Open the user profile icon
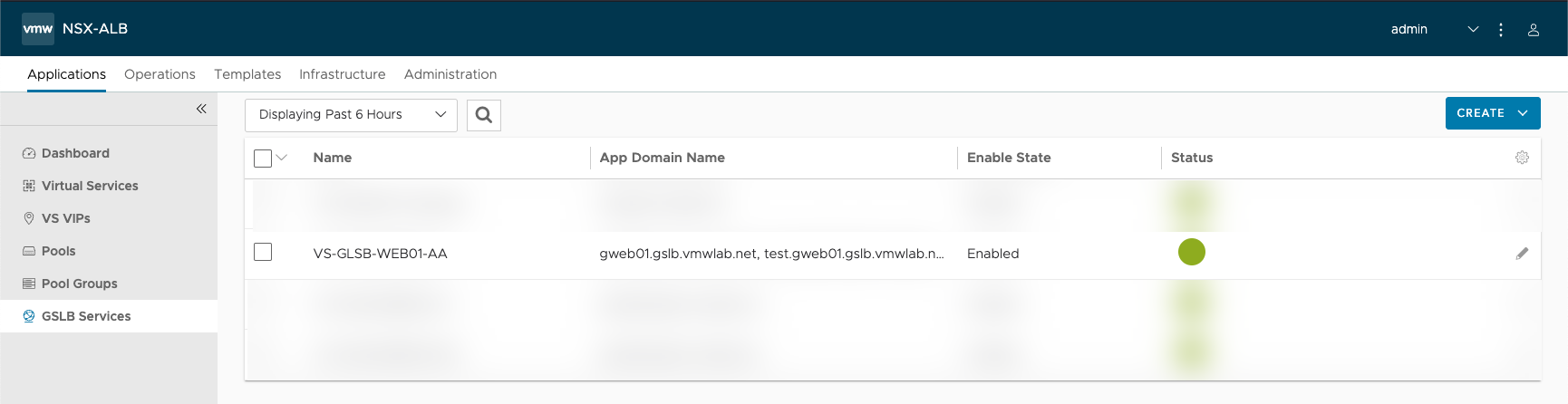Viewport: 1568px width, 404px height. (x=1534, y=30)
